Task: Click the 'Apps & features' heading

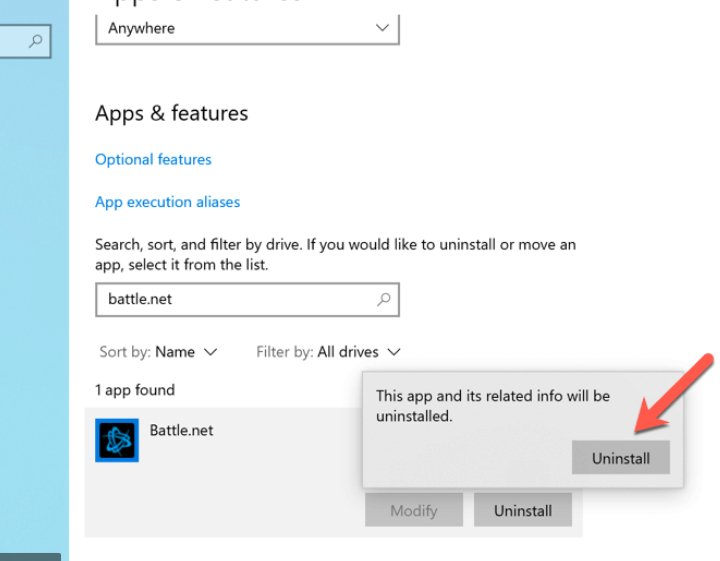Action: tap(171, 113)
